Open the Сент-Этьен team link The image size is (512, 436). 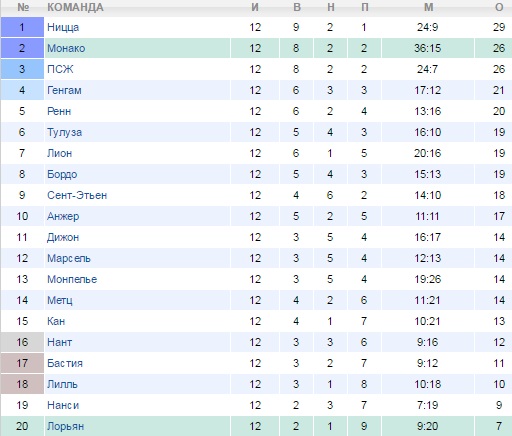click(x=77, y=195)
